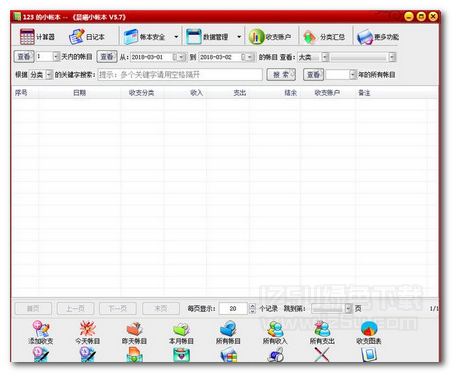
Task: Go to 下一页 next page
Action: click(118, 309)
